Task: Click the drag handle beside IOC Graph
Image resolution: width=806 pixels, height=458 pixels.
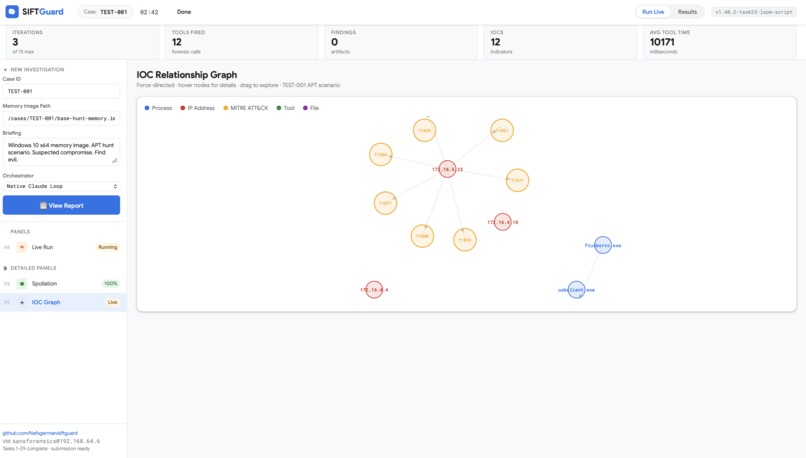Action: (7, 302)
